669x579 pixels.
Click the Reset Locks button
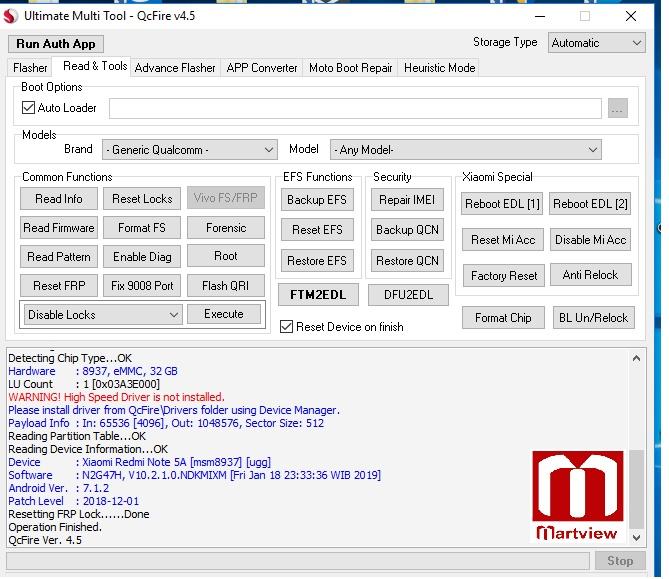[x=142, y=199]
